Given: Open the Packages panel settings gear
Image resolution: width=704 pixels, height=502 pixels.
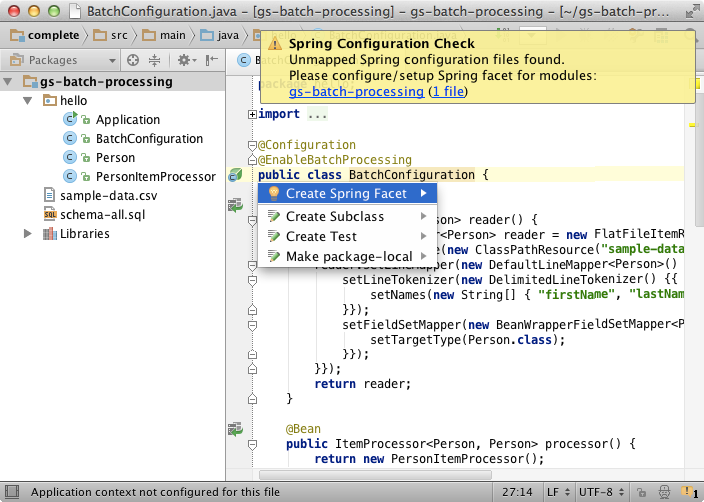Looking at the screenshot, I should point(185,60).
